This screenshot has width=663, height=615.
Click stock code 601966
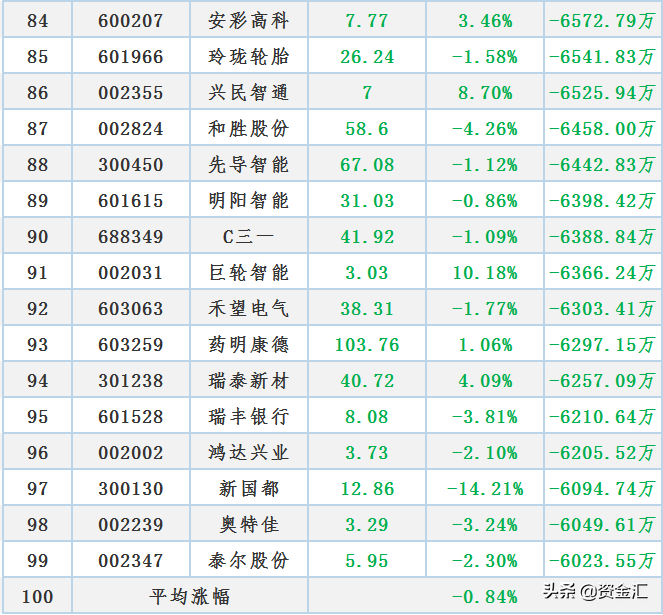tap(131, 56)
